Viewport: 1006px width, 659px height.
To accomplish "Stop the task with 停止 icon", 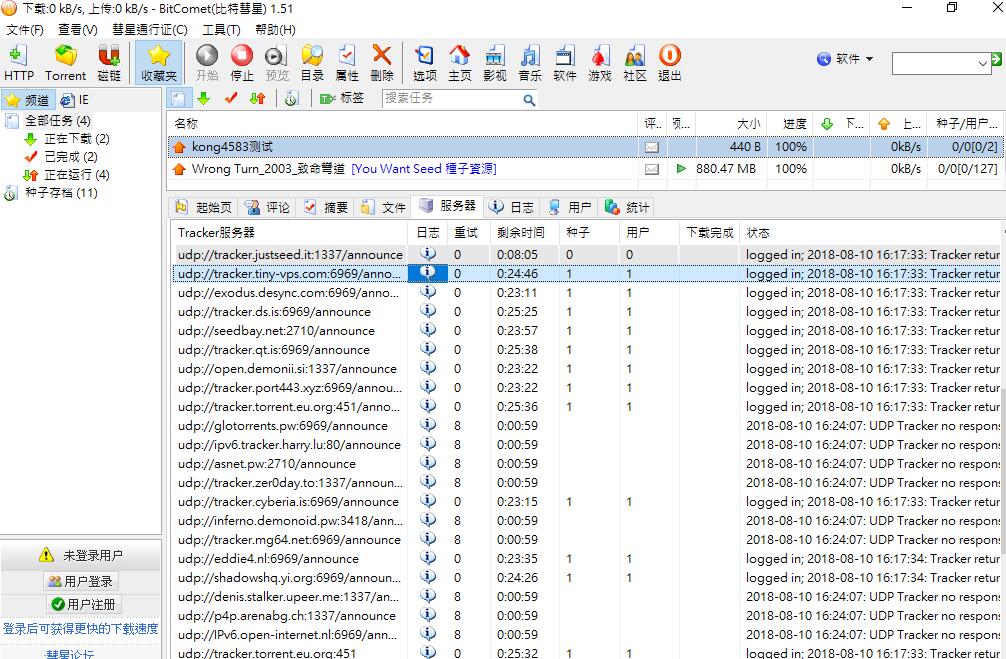I will click(x=242, y=62).
